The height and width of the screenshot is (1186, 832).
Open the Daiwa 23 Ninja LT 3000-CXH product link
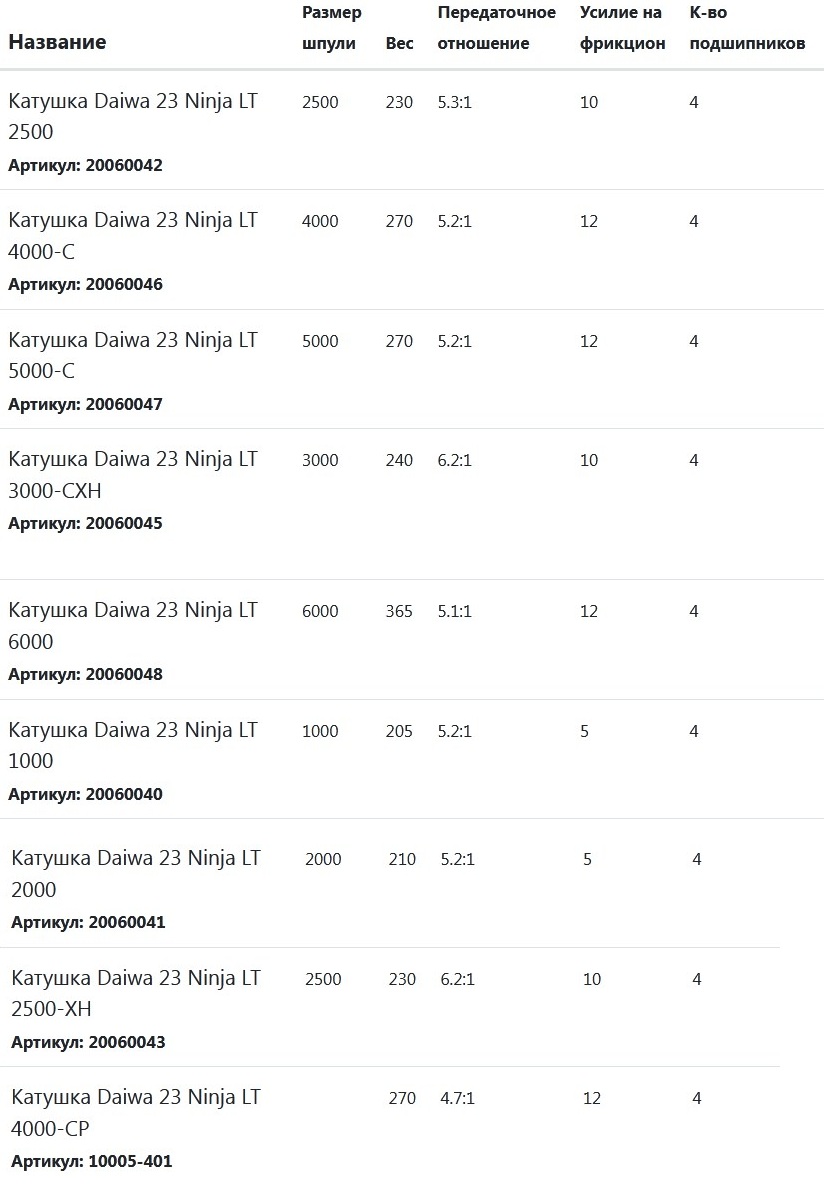(x=132, y=474)
